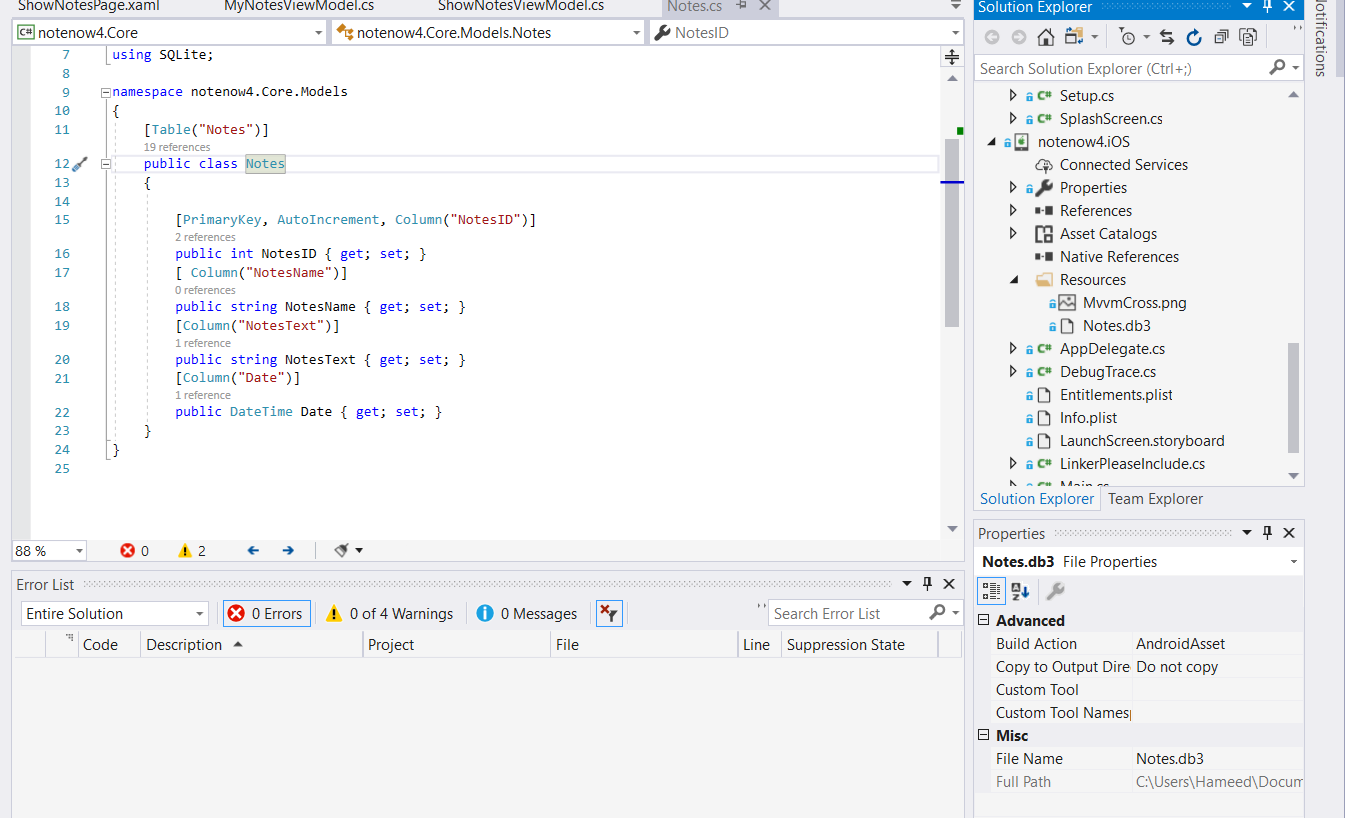Click Sync with Active Document arrows icon
Screen dimensions: 1345x818
(x=1167, y=37)
